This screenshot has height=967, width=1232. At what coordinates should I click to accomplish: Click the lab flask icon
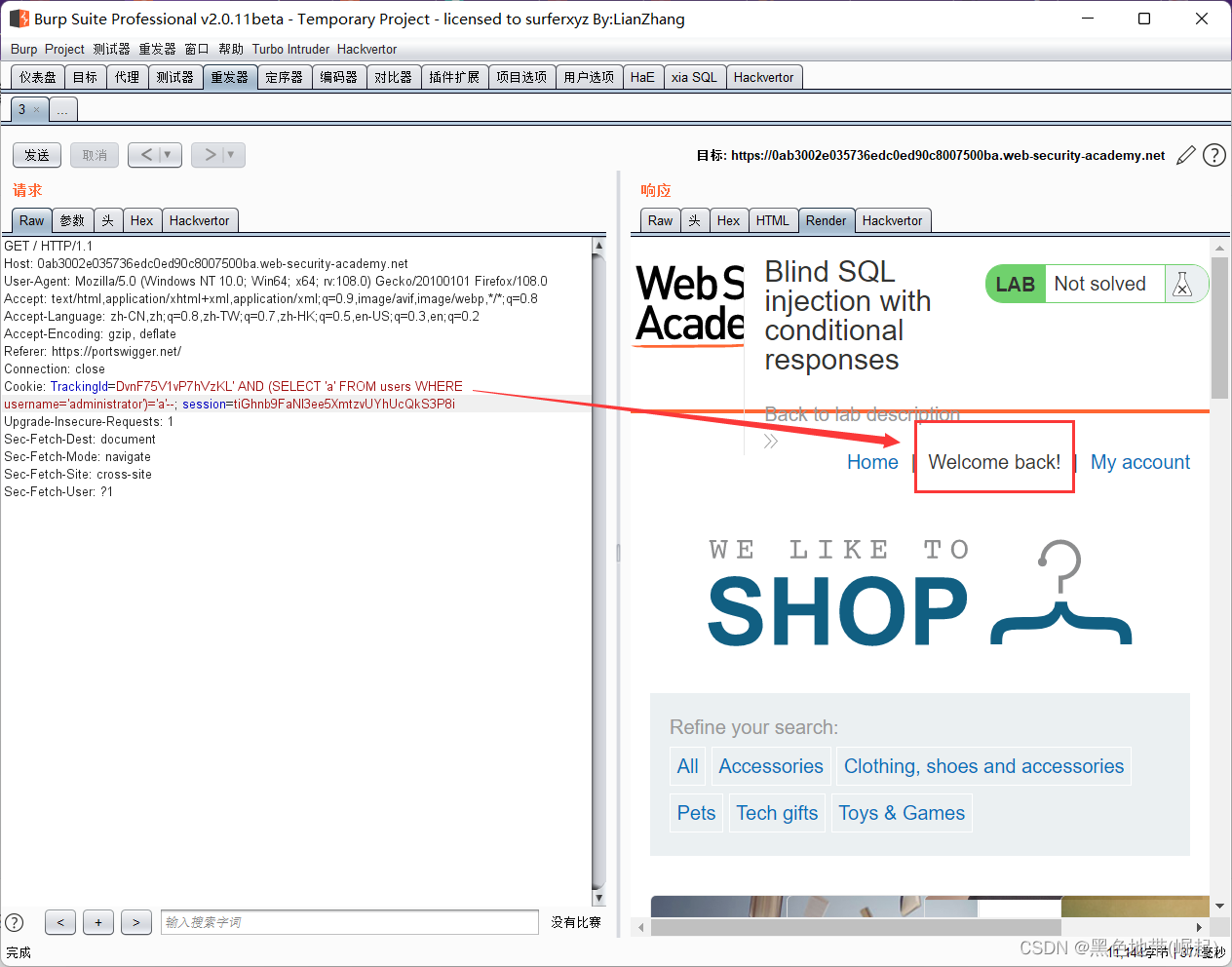[1182, 284]
